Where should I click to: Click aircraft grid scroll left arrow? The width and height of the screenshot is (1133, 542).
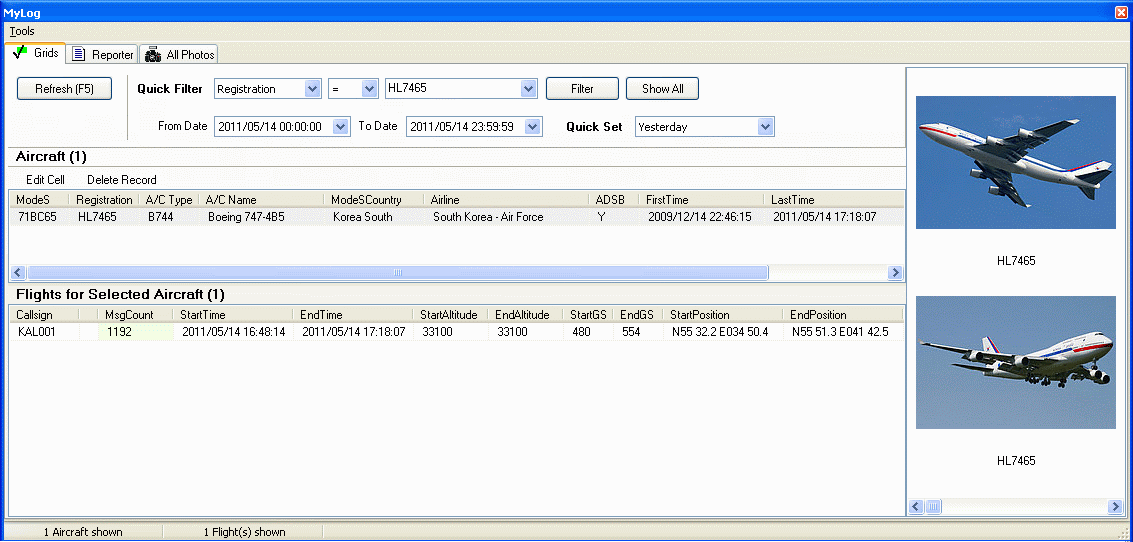tap(18, 273)
